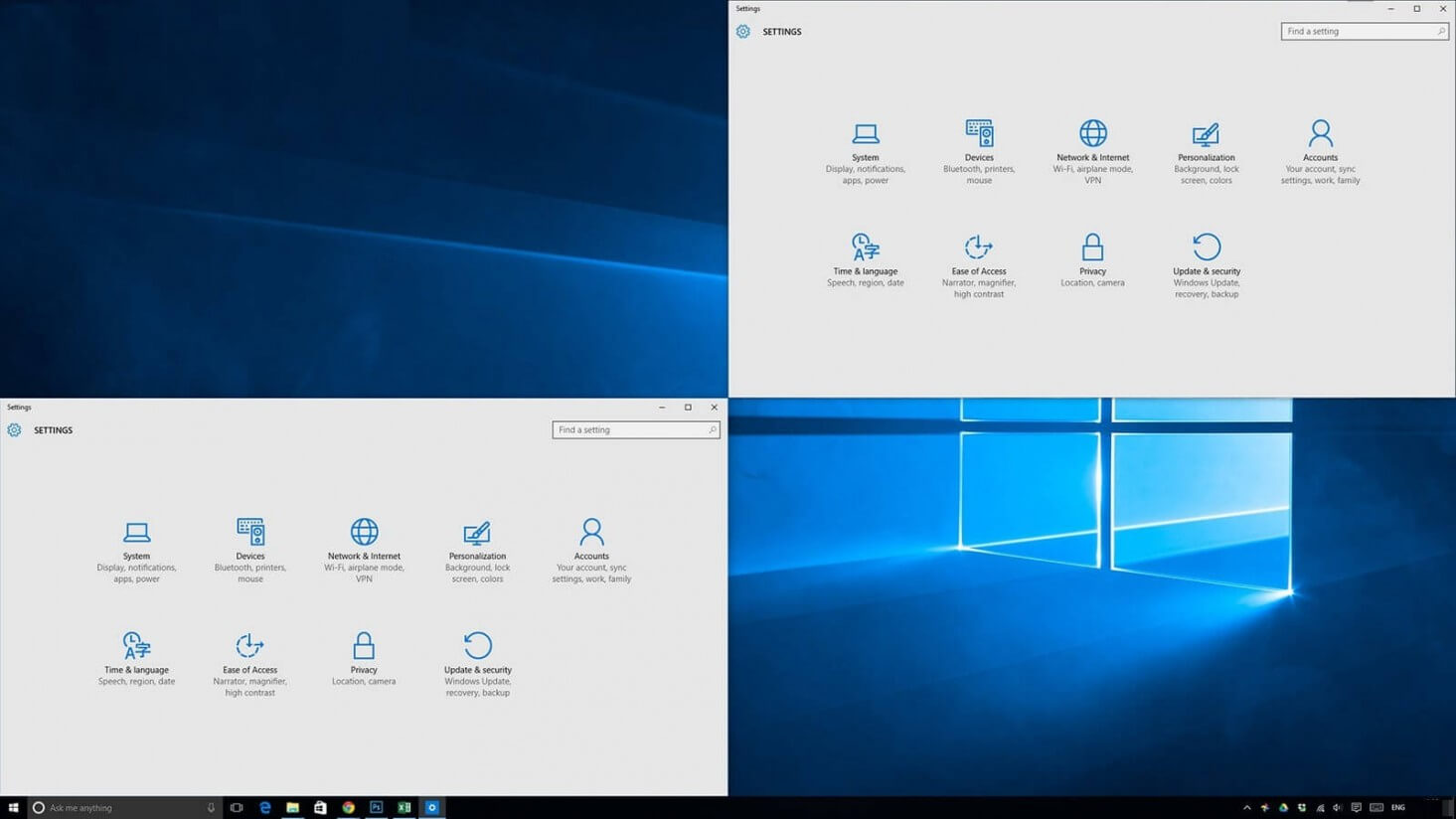Open Excel from the taskbar

[404, 807]
